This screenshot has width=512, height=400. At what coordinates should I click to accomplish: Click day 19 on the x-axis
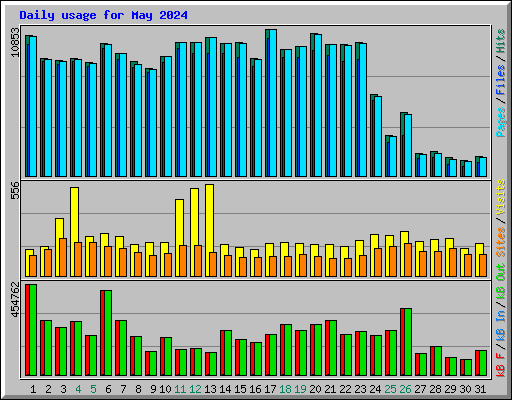tap(300, 389)
